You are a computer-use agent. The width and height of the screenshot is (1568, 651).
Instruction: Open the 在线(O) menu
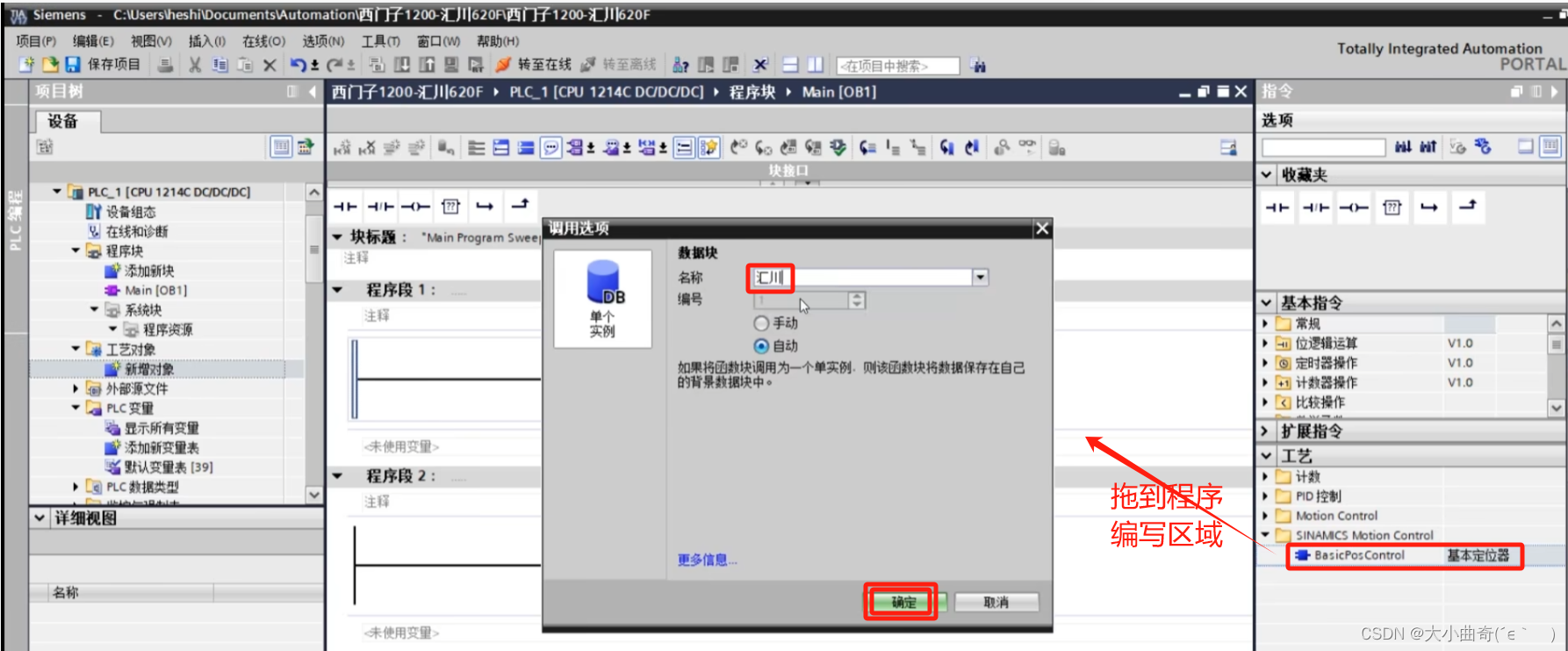(x=263, y=40)
